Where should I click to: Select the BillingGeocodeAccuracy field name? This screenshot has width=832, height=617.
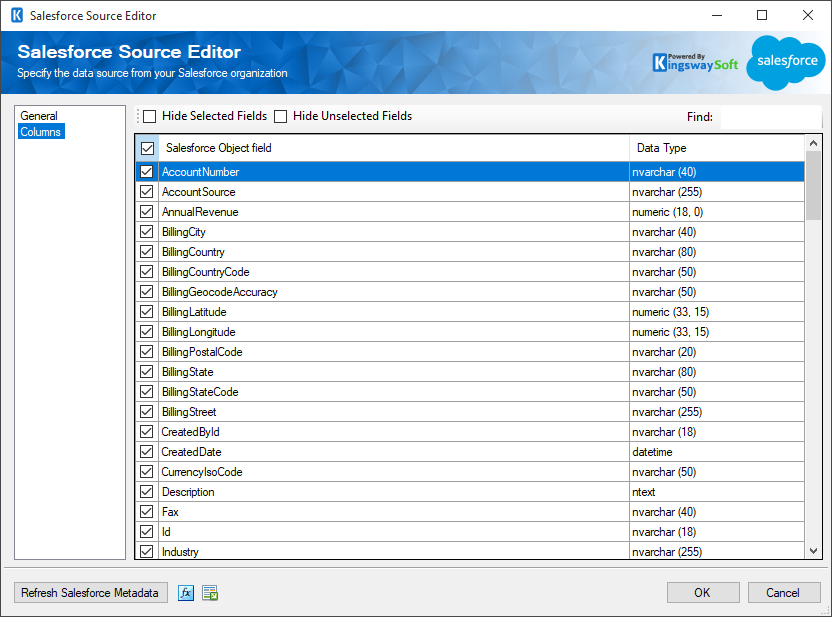[x=220, y=292]
